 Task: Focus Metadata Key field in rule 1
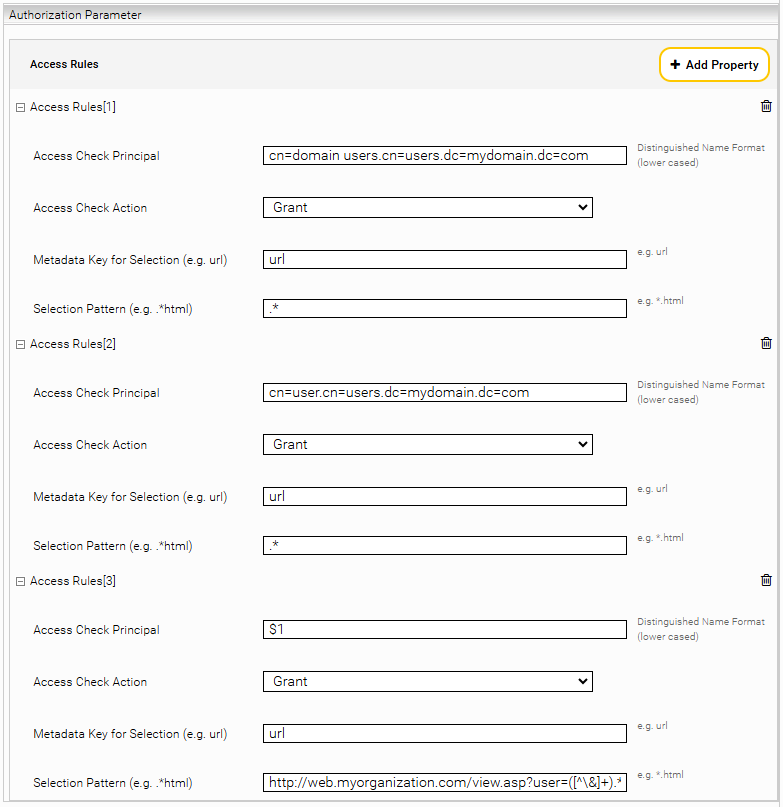[x=445, y=259]
